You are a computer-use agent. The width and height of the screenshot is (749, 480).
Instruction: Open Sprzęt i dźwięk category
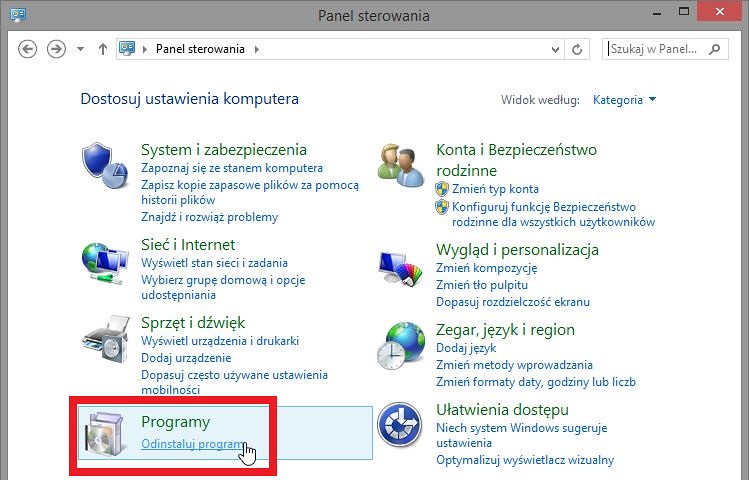click(x=193, y=322)
